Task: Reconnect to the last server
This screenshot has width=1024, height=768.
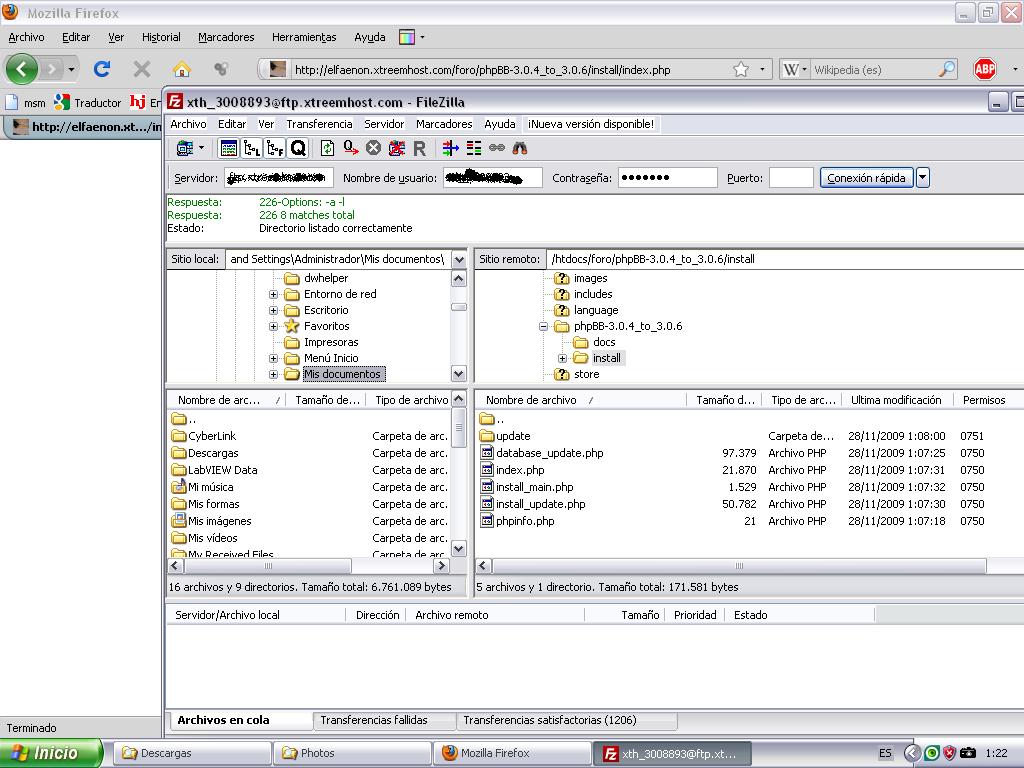Action: (419, 149)
